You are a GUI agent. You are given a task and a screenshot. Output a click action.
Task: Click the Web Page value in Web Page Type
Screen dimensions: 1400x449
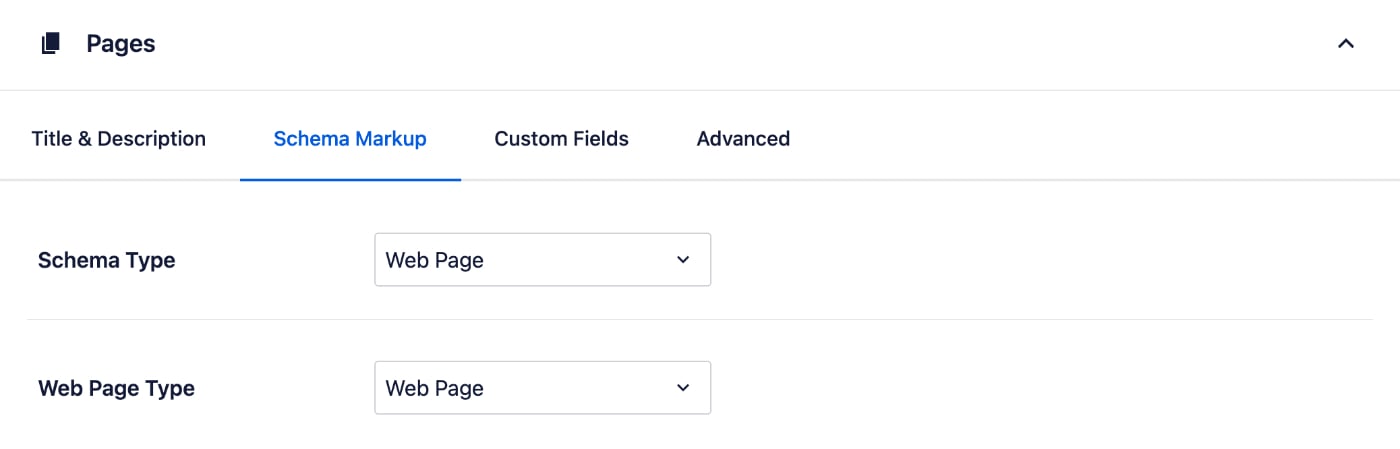tap(434, 389)
